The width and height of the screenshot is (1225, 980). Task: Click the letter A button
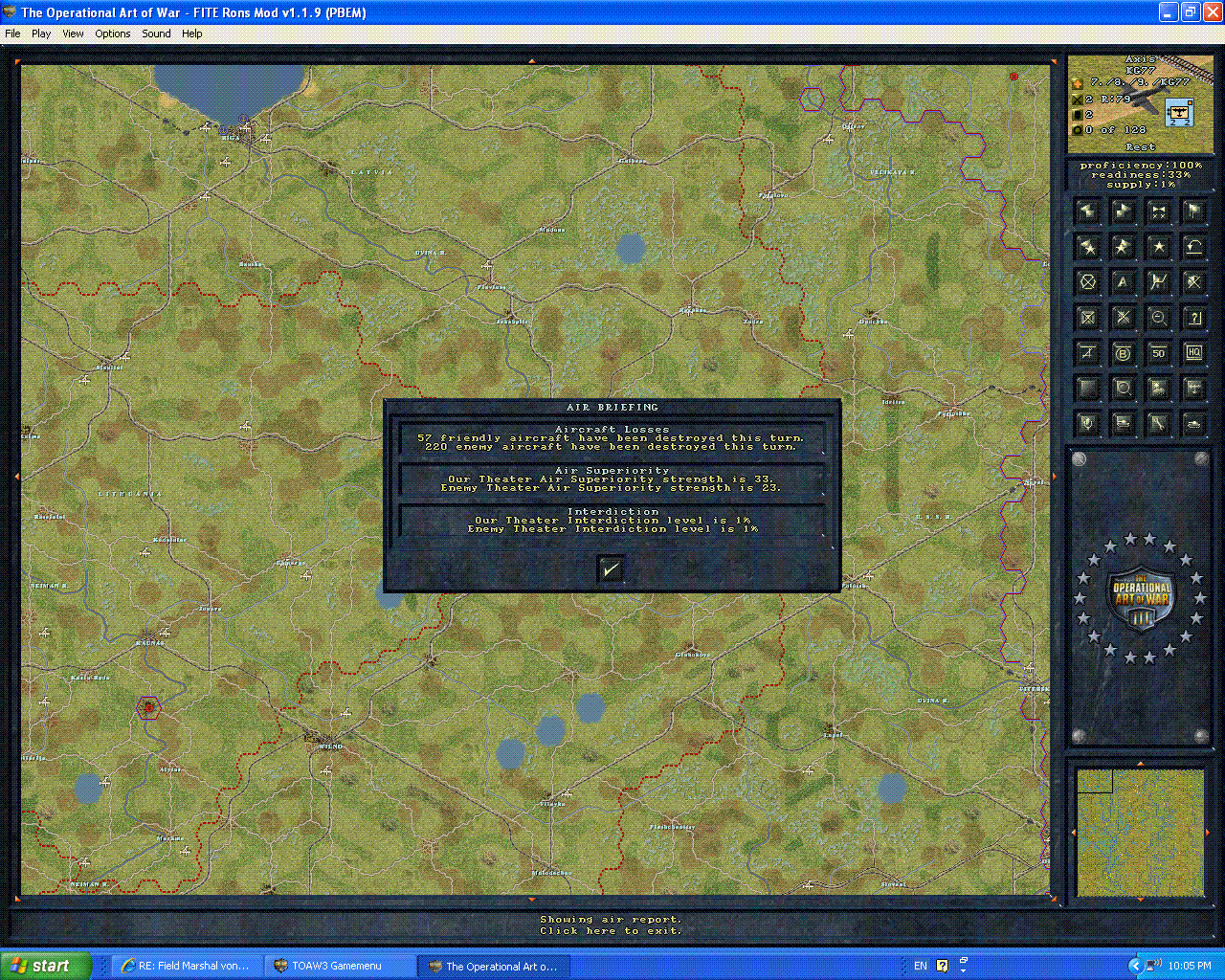coord(1123,282)
